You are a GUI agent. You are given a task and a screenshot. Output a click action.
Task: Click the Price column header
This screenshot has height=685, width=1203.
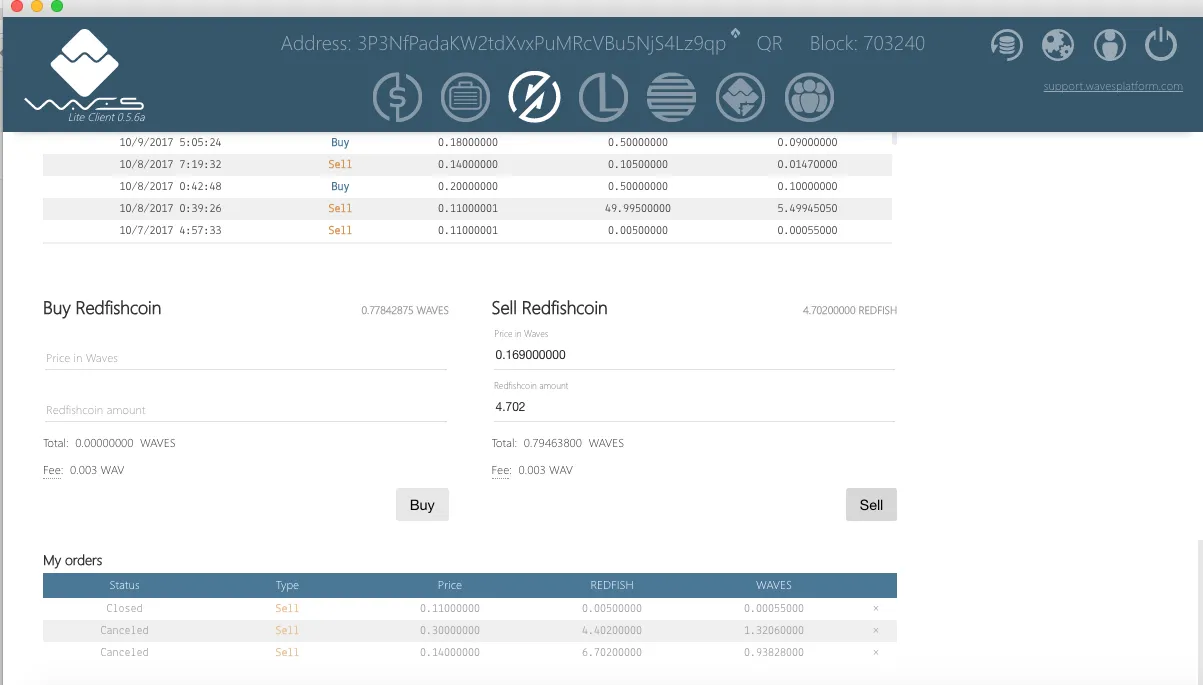click(450, 585)
